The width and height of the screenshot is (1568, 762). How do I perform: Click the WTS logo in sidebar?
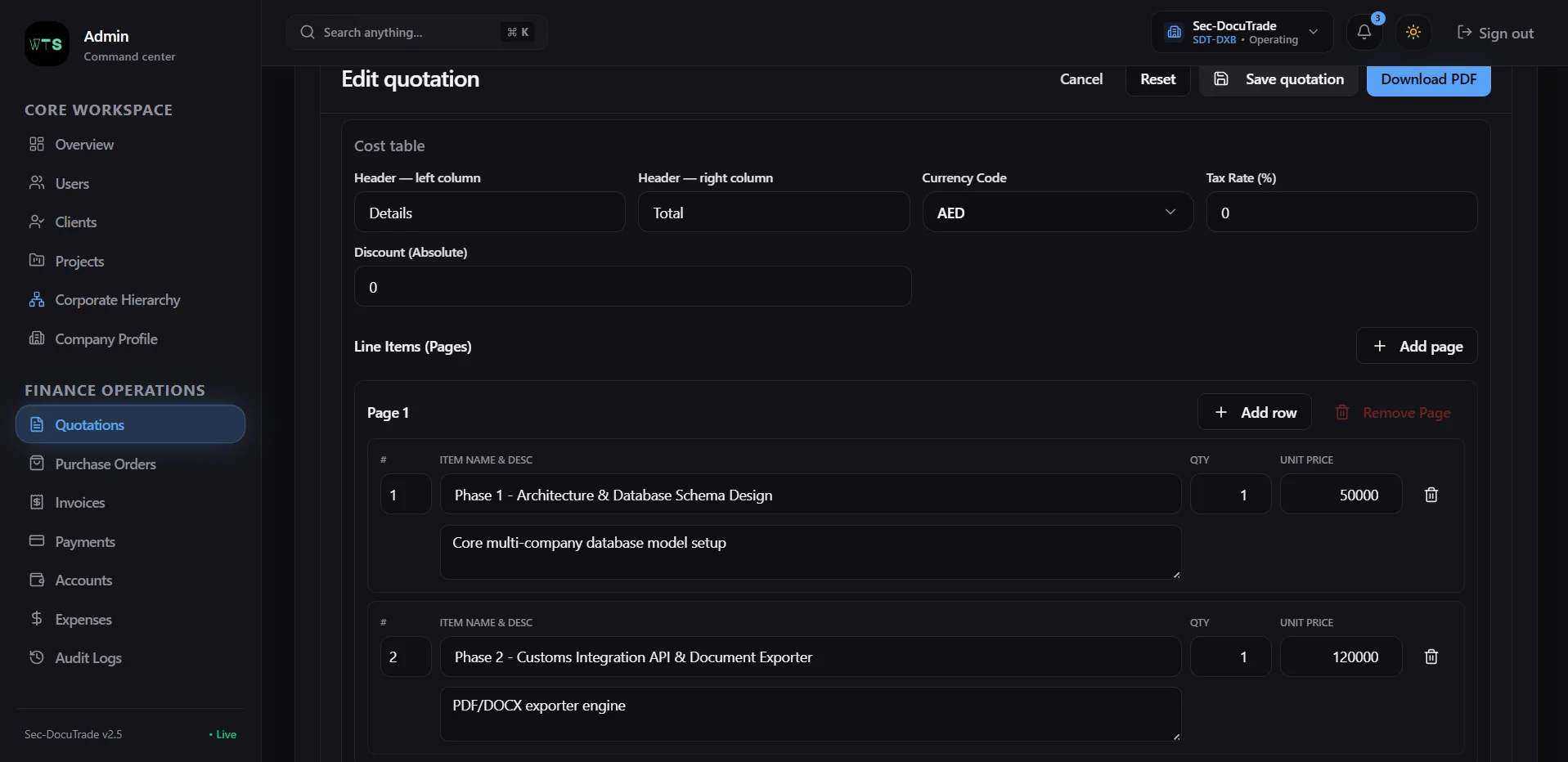pyautogui.click(x=47, y=44)
